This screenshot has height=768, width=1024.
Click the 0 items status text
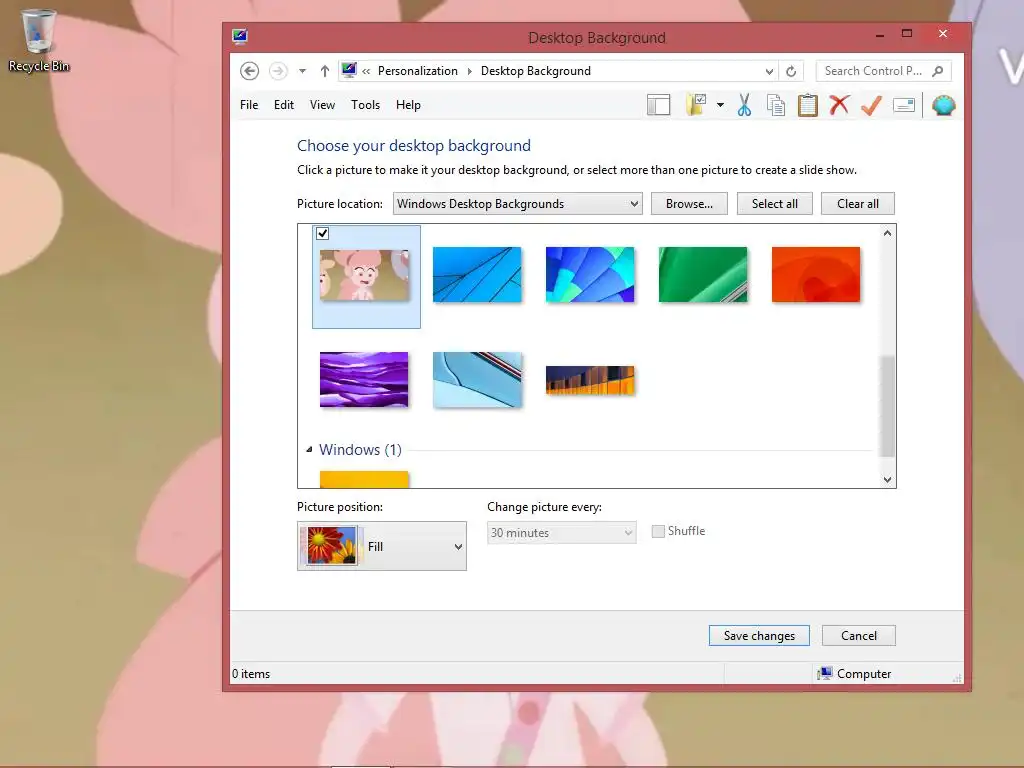[x=251, y=673]
